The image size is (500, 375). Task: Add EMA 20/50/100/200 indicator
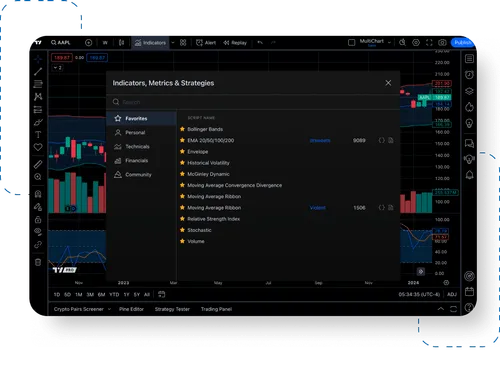click(x=211, y=140)
